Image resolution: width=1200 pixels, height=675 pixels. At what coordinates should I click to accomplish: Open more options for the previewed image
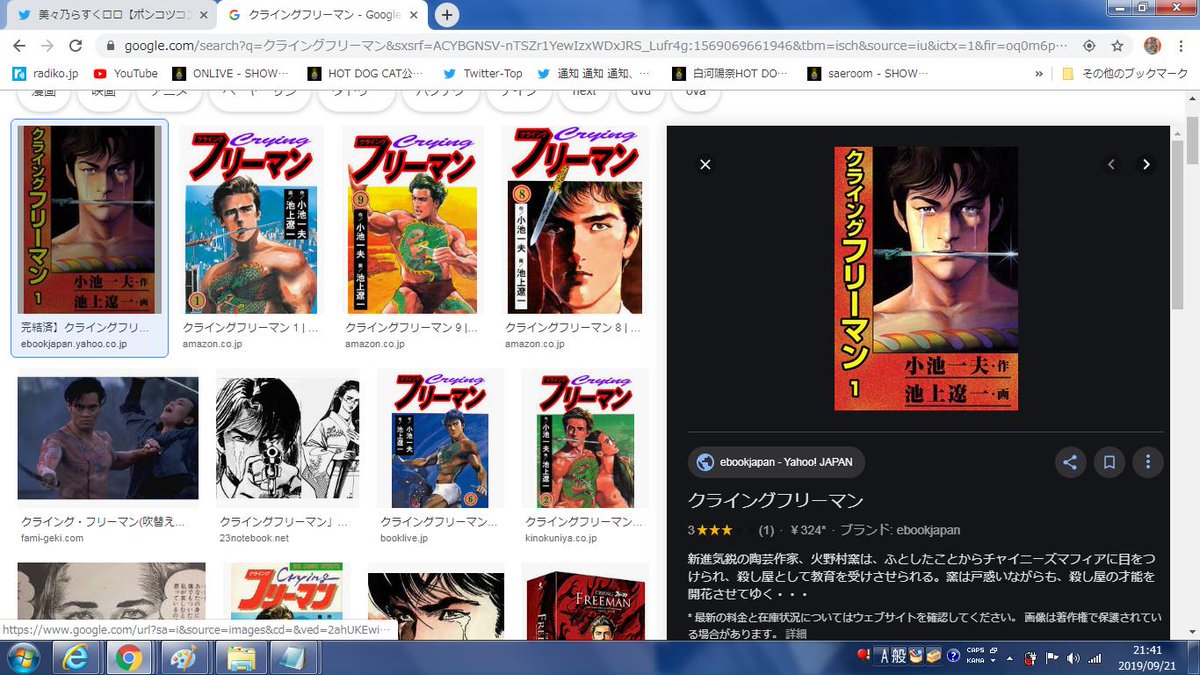(x=1148, y=462)
